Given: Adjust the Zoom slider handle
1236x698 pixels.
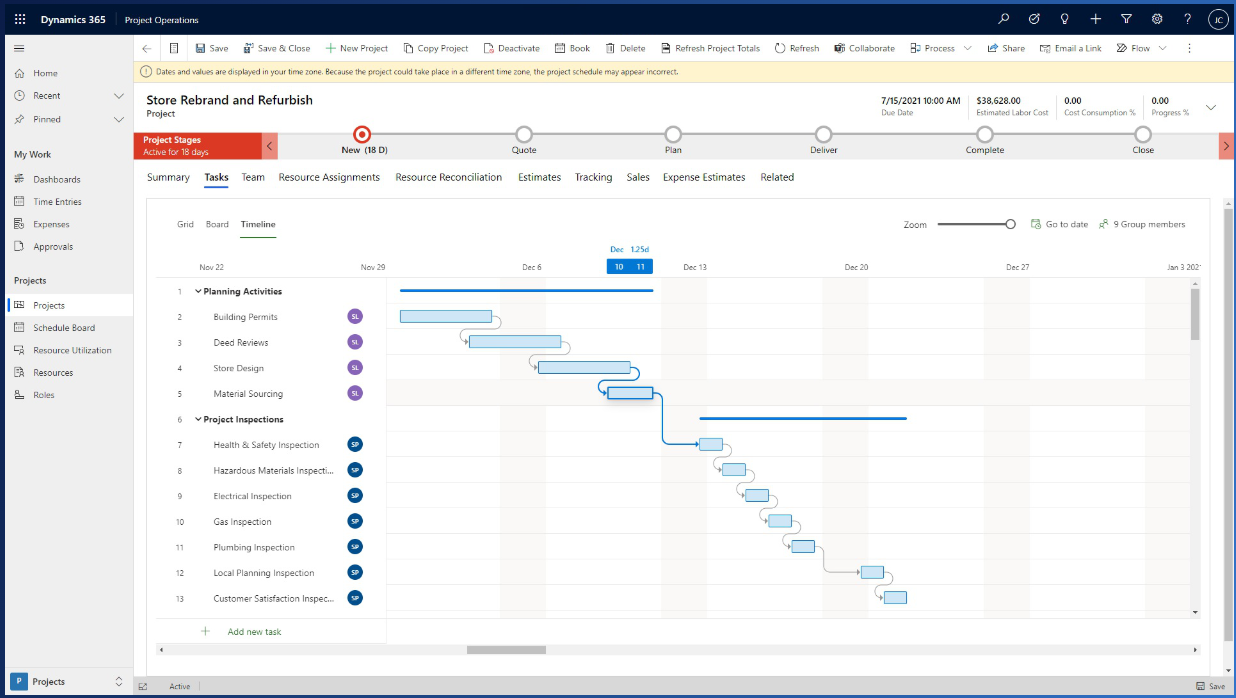Looking at the screenshot, I should 1010,224.
